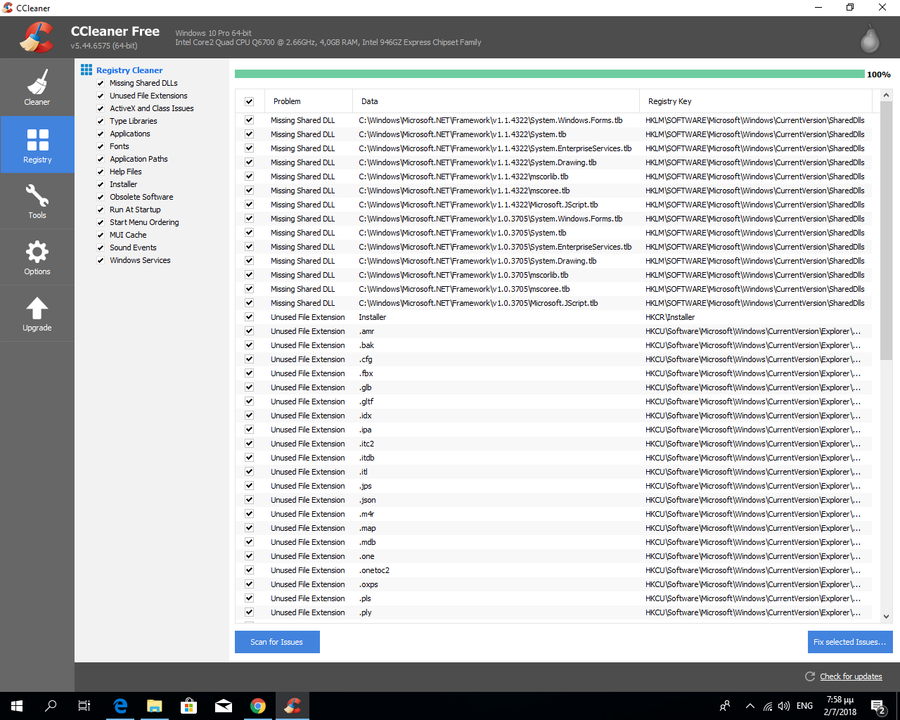Image resolution: width=900 pixels, height=720 pixels.
Task: Click the volume speaker tray icon
Action: coord(783,706)
